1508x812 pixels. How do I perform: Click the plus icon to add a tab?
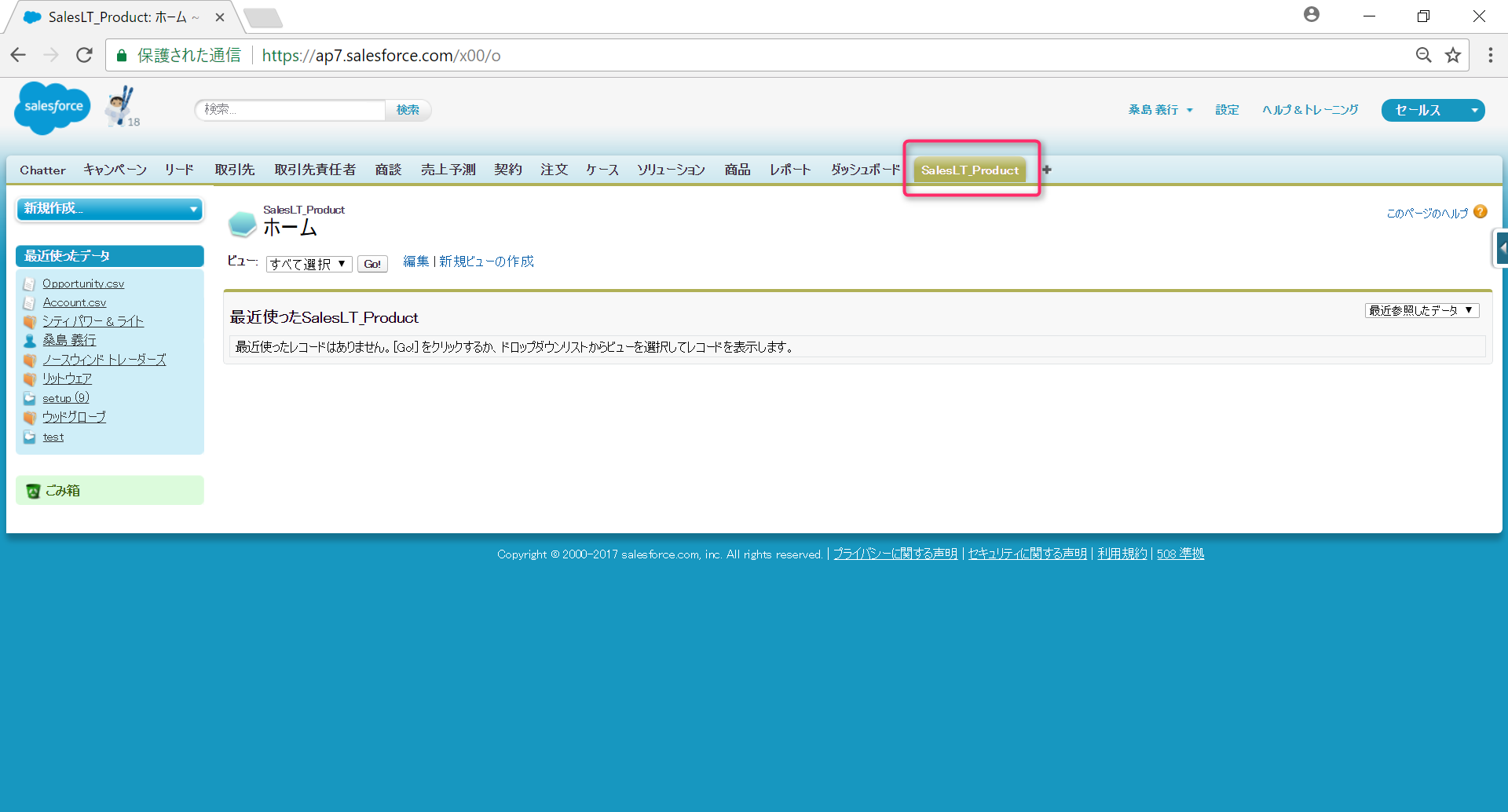[1048, 168]
